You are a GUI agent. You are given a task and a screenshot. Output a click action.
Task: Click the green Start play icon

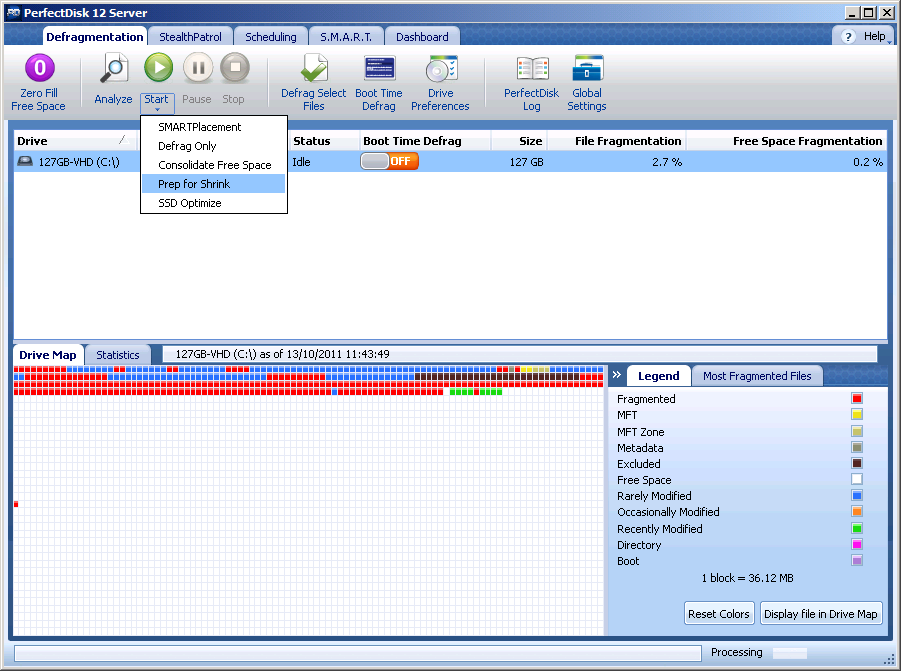(158, 68)
